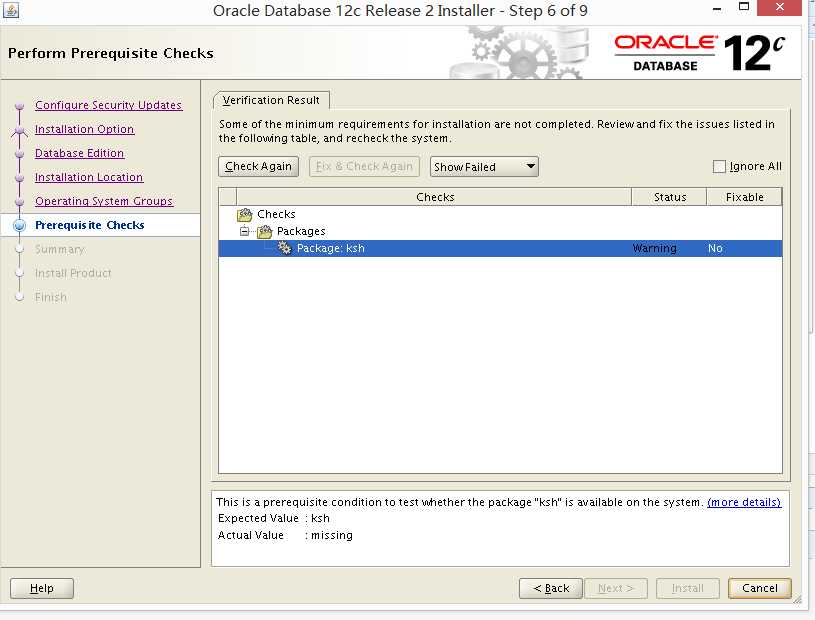Click the Fix & Check Again button
Image resolution: width=815 pixels, height=620 pixels.
tap(364, 166)
